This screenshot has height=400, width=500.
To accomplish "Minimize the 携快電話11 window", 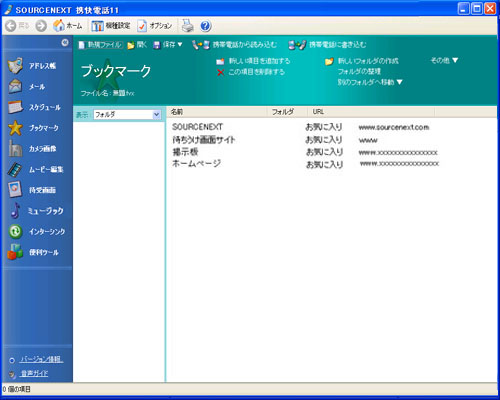I will (464, 9).
